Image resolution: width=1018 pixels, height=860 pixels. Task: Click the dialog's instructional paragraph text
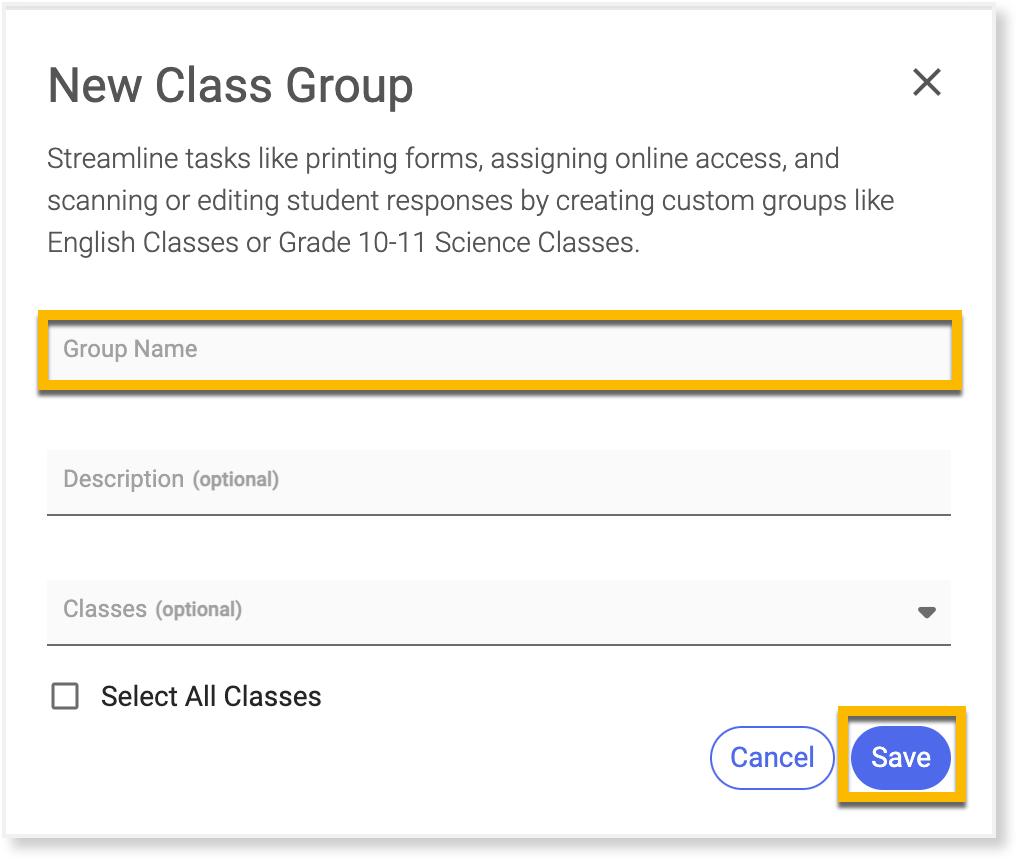[x=470, y=200]
